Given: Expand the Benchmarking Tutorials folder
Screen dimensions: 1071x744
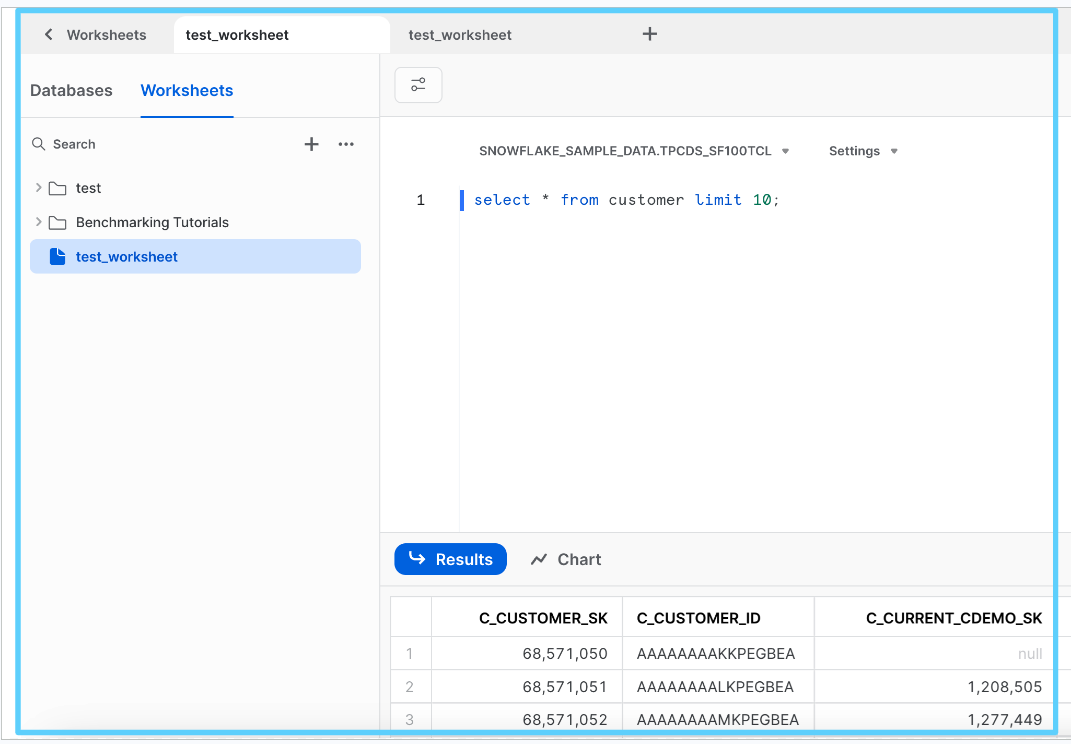Looking at the screenshot, I should click(x=39, y=222).
